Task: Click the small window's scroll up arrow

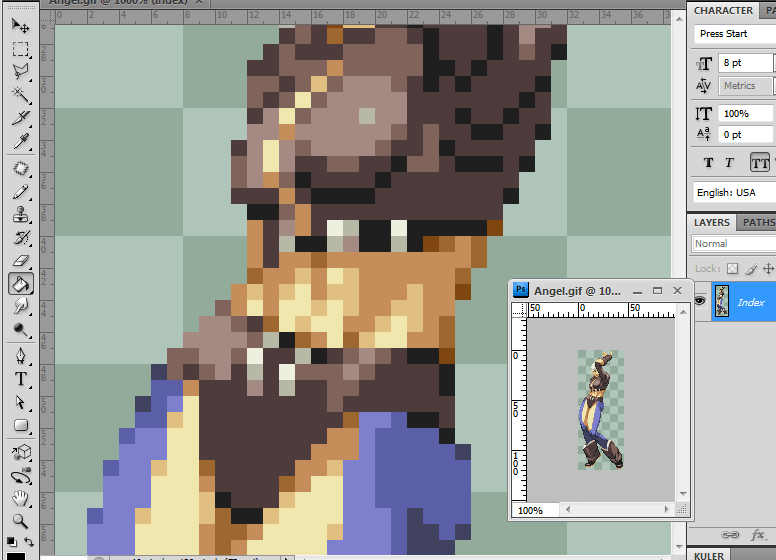Action: coord(683,312)
